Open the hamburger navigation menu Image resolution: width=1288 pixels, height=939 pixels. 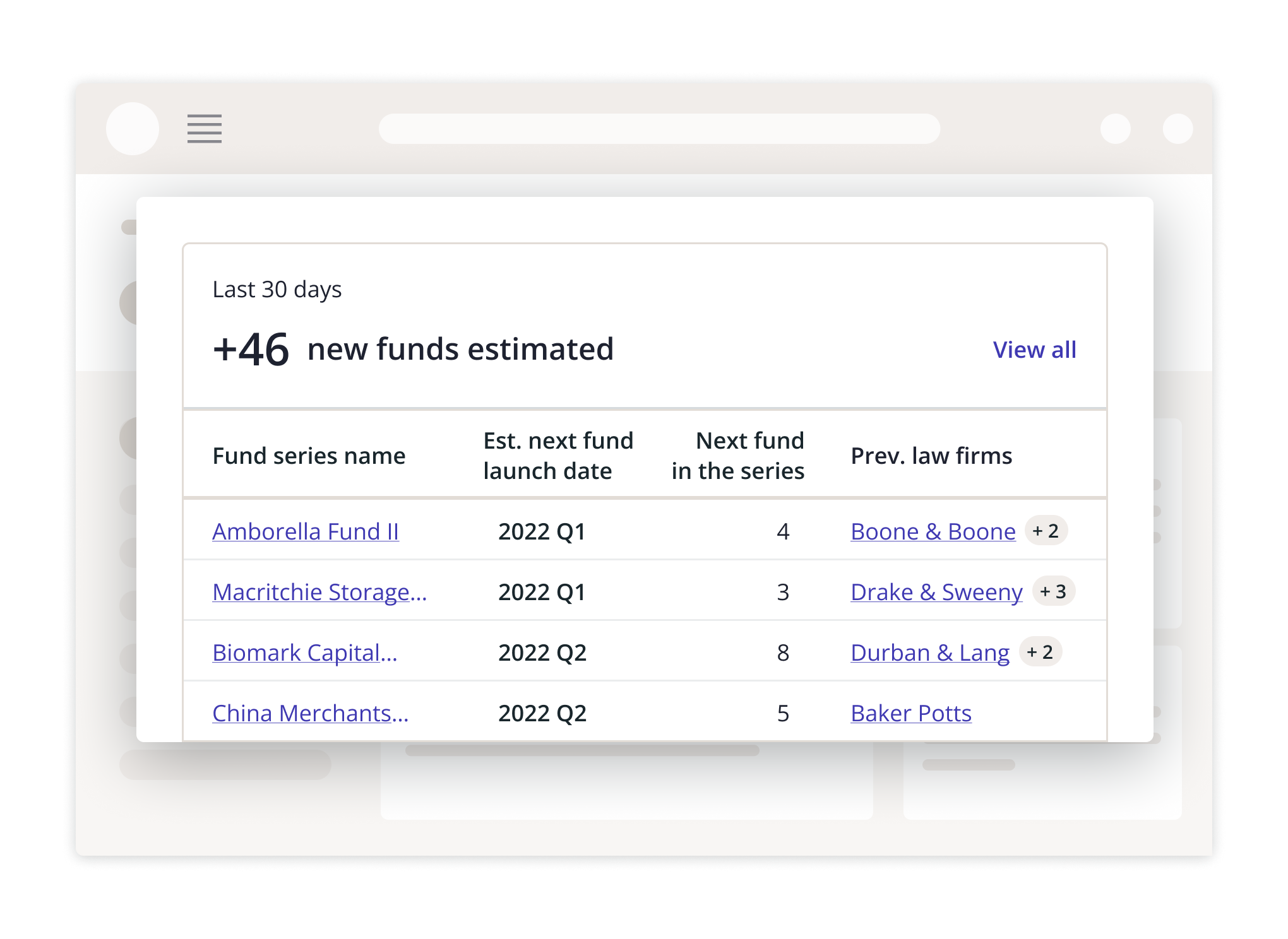pyautogui.click(x=203, y=129)
